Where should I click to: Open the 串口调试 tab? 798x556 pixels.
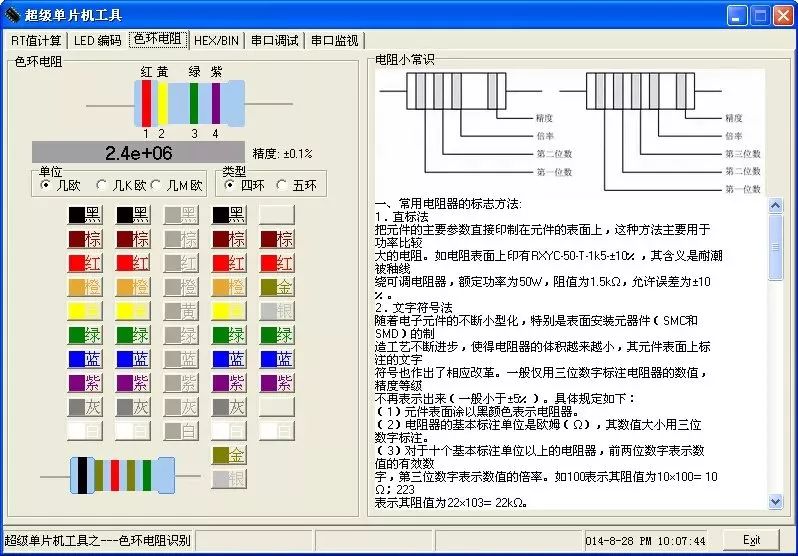(274, 40)
